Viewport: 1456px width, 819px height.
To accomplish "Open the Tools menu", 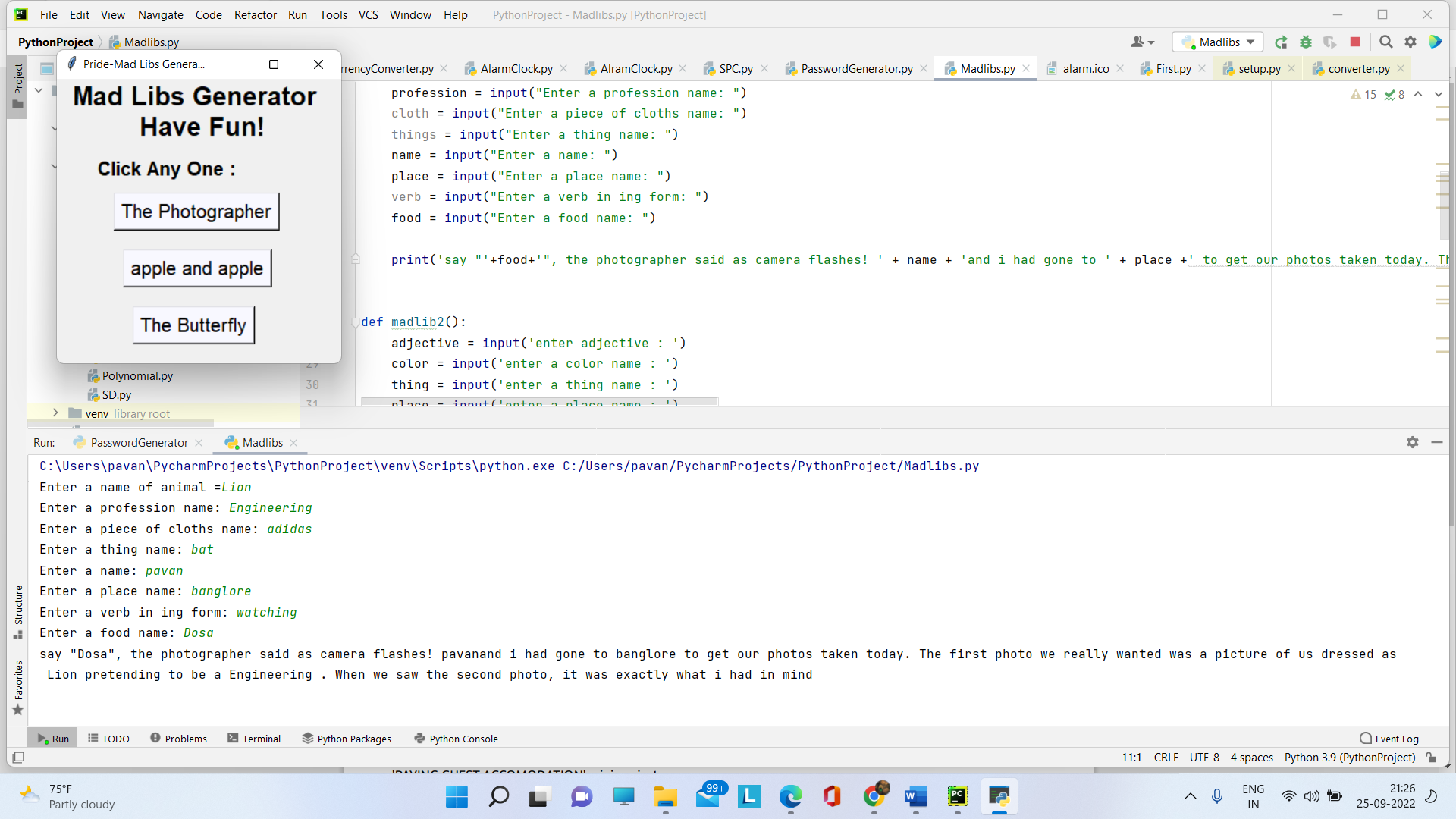I will [333, 14].
